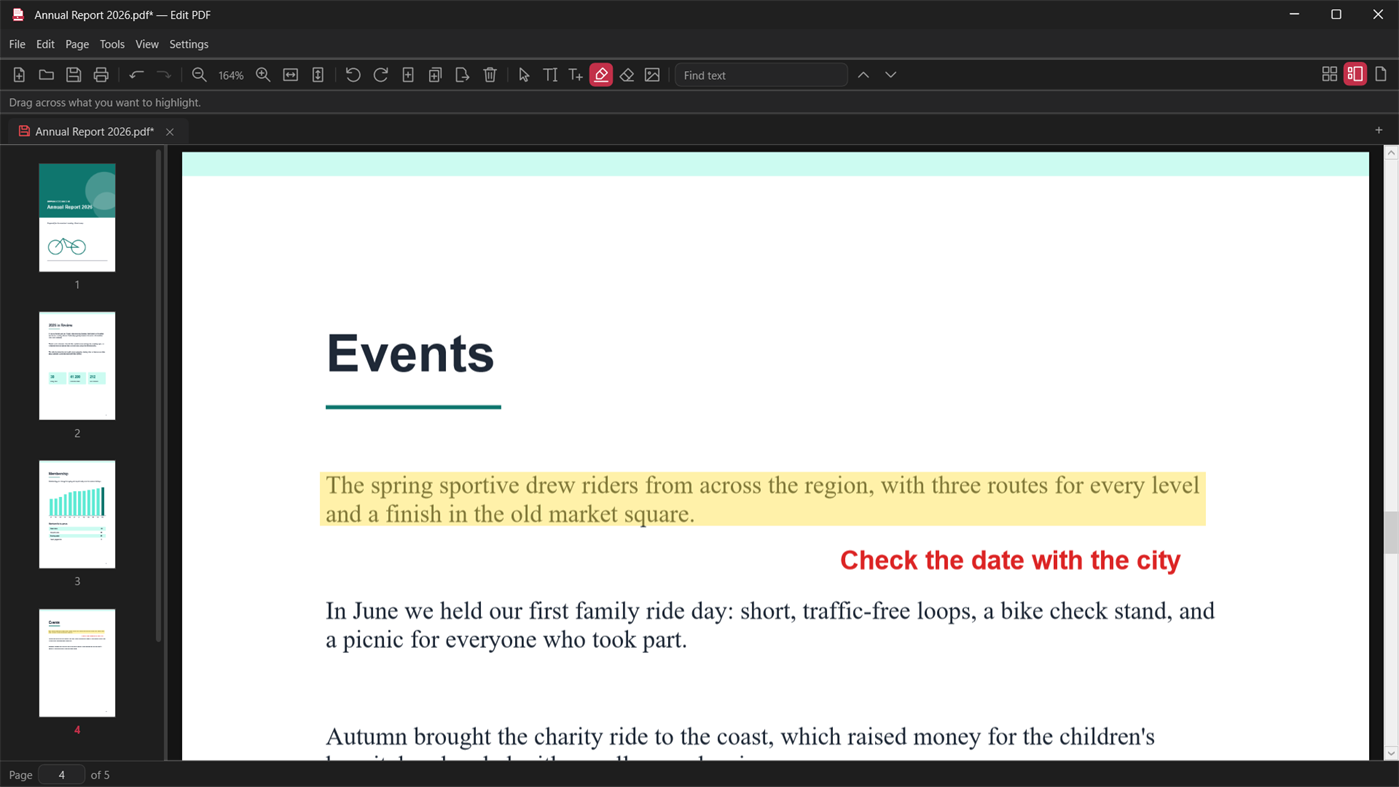Open the Tools menu
The image size is (1399, 787).
point(112,44)
